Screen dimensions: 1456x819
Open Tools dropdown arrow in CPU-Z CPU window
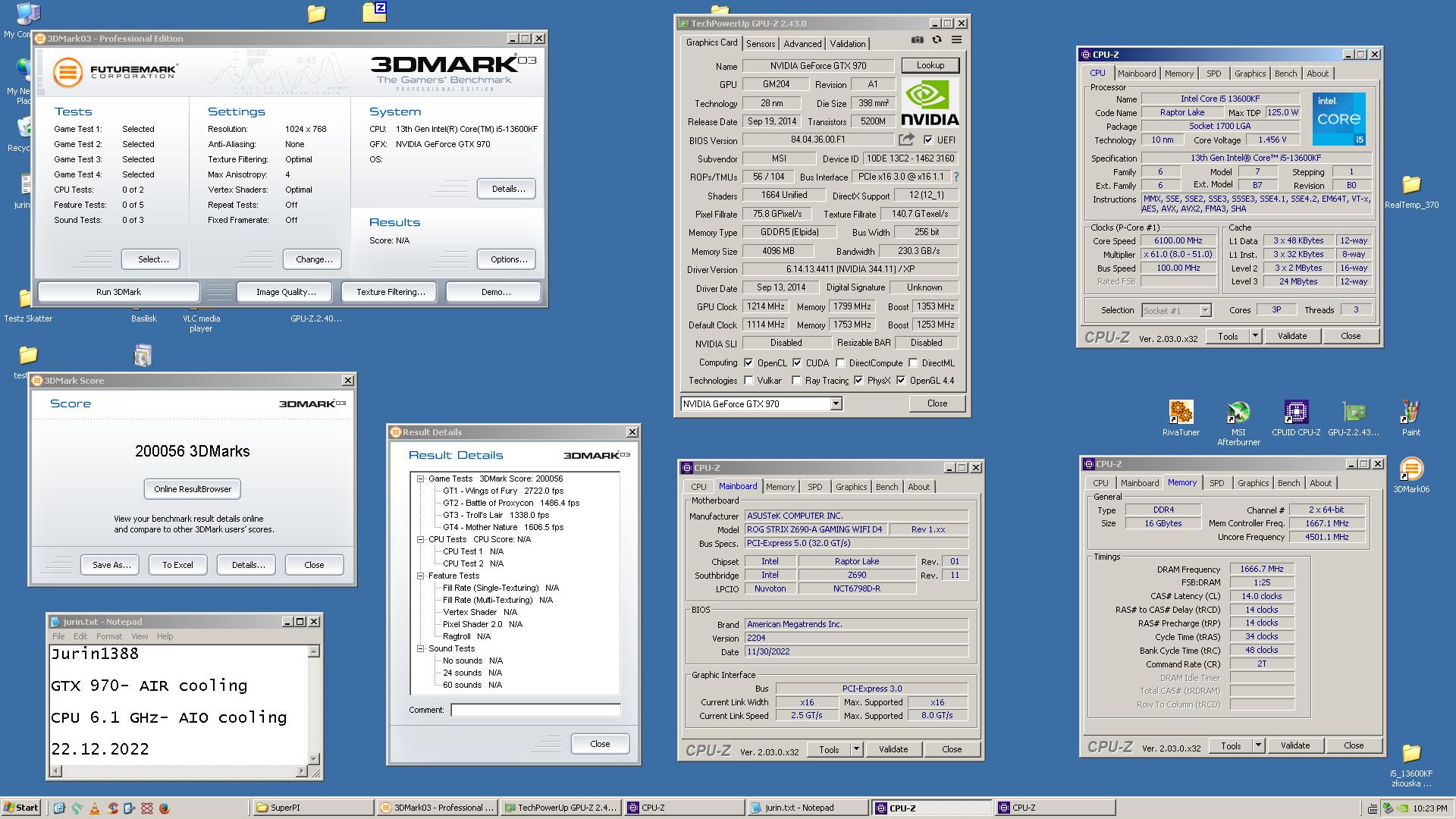(1255, 336)
